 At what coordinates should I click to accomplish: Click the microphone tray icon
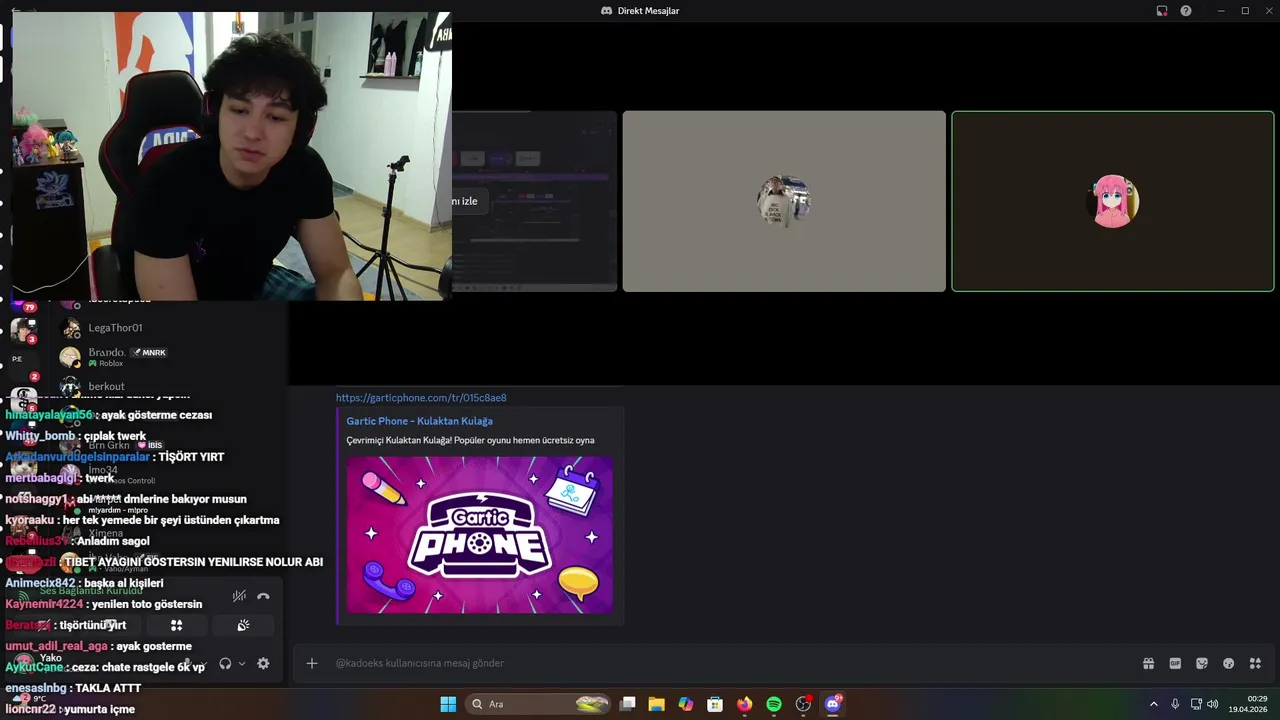(1175, 704)
